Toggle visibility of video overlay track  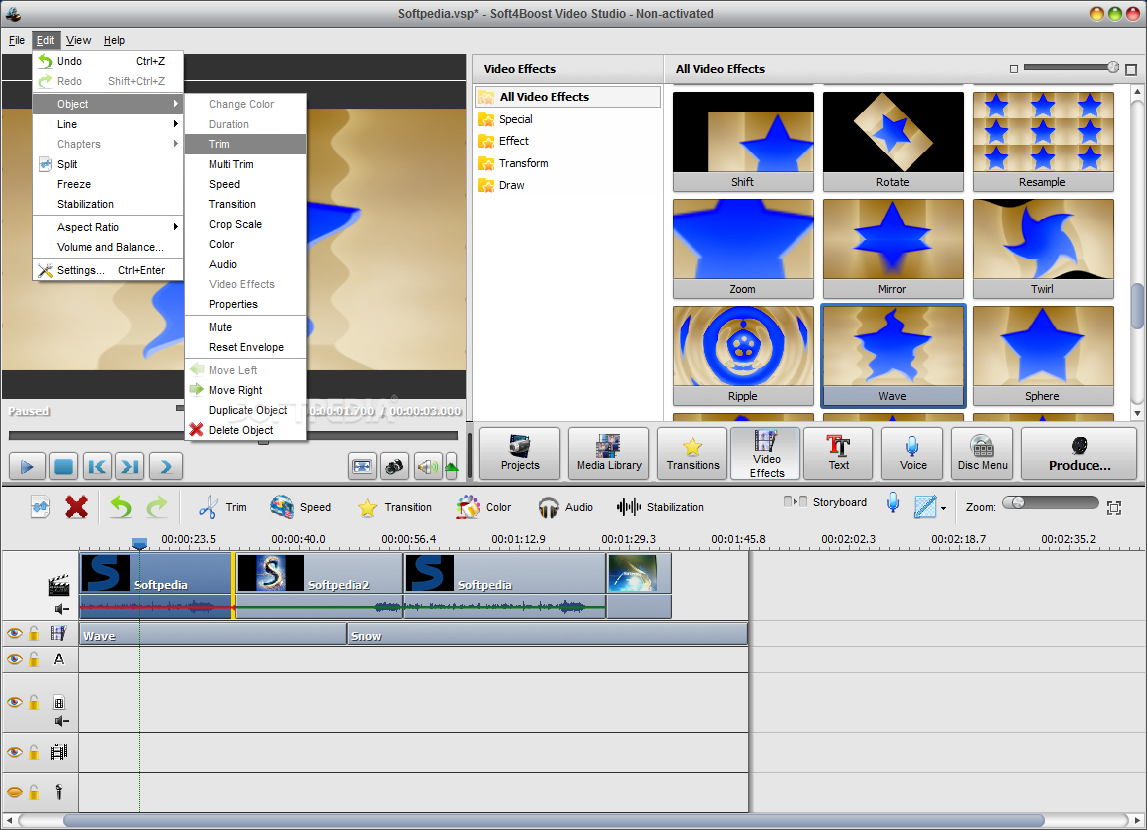(x=15, y=702)
